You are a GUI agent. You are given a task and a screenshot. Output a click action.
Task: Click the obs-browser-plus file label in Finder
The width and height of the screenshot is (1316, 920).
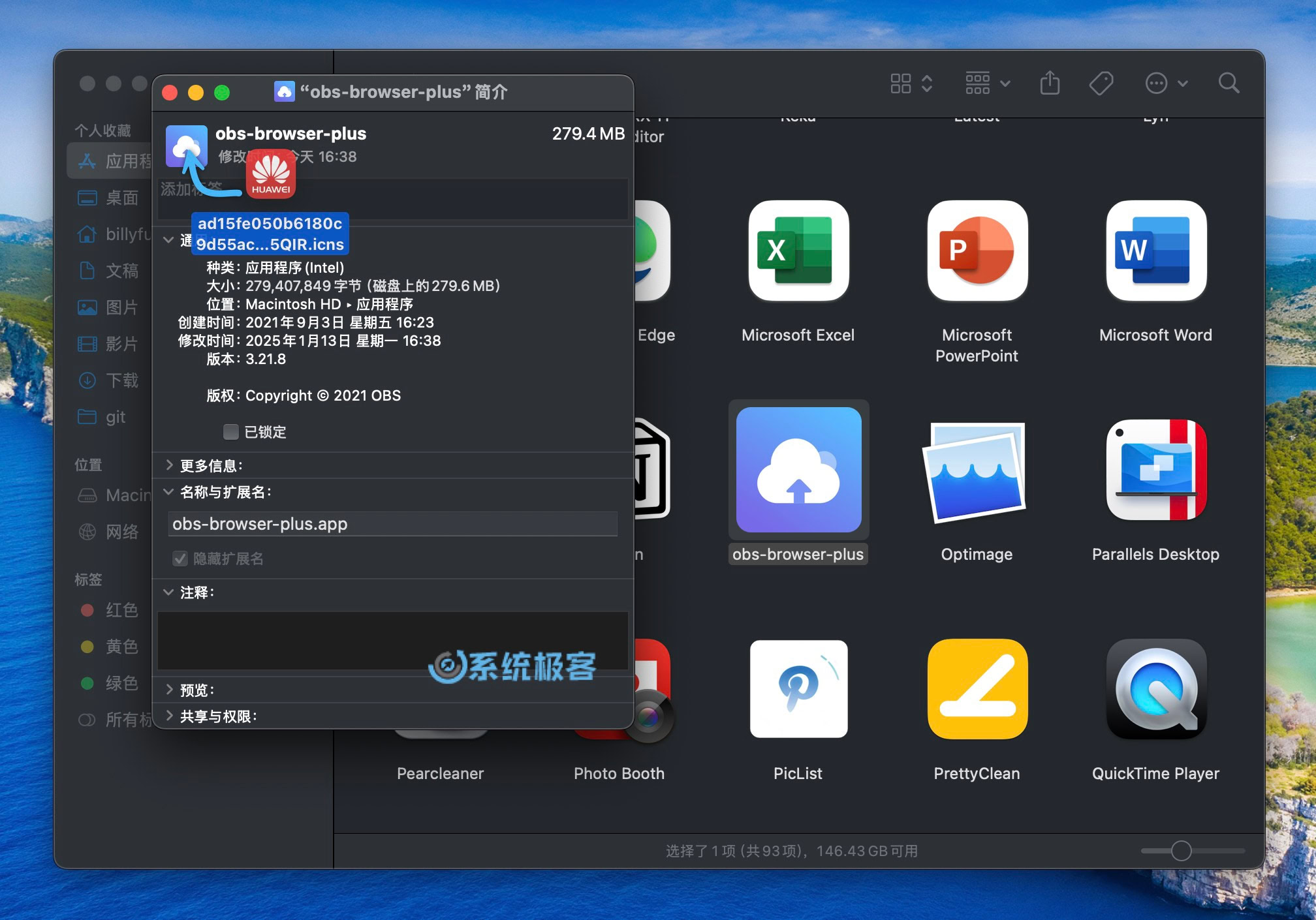[x=798, y=554]
